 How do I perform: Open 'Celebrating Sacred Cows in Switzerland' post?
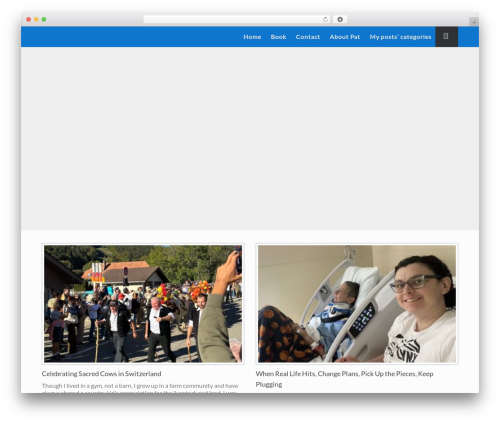pos(101,374)
